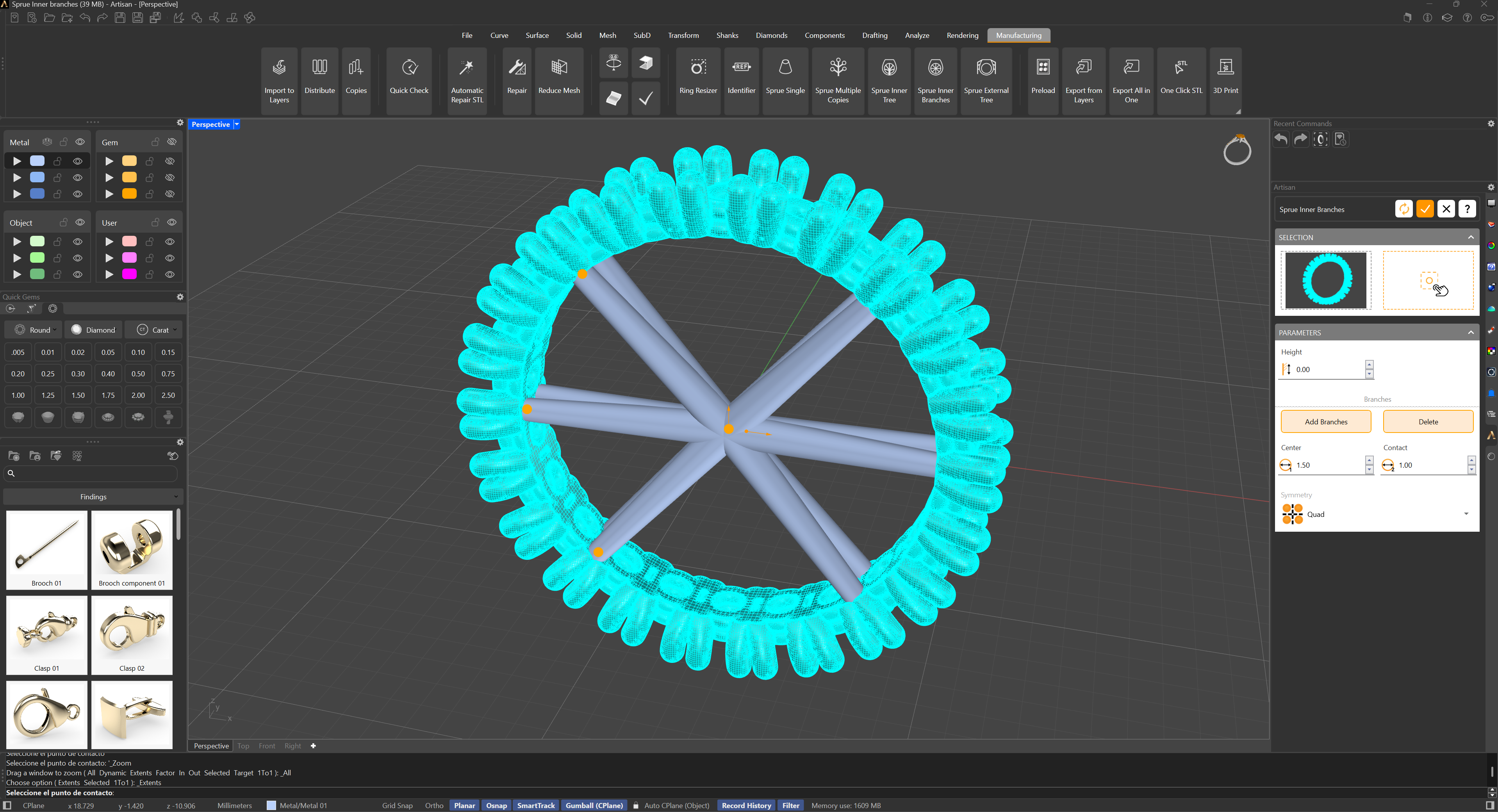Select the Copies tool
This screenshot has width=1498, height=812.
356,81
